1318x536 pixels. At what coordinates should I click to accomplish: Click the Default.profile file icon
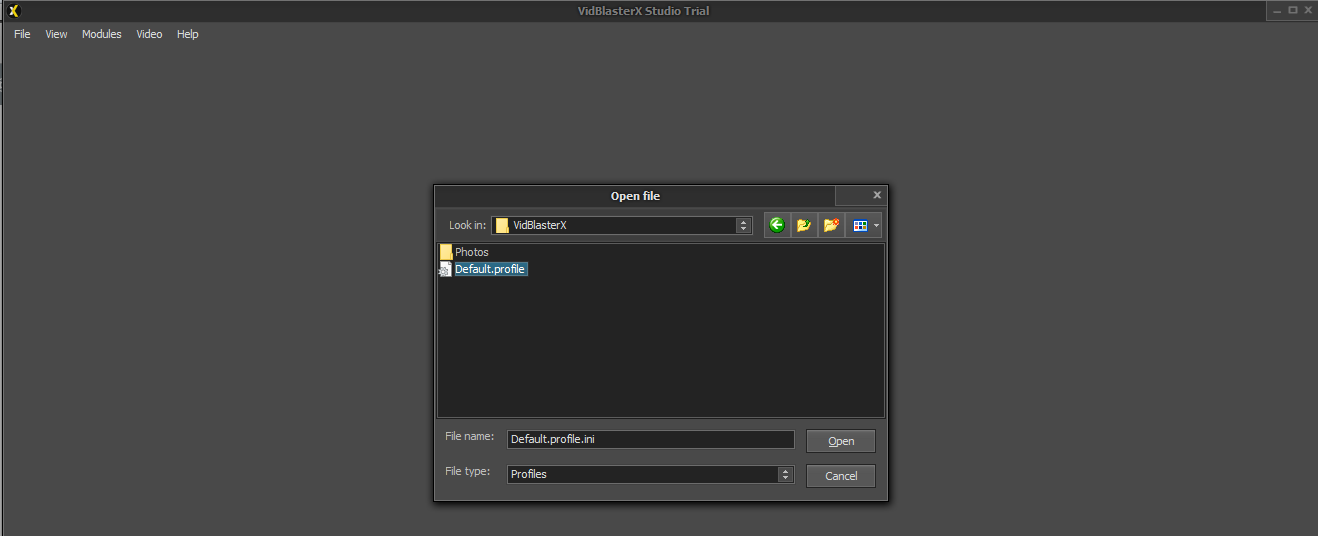pyautogui.click(x=446, y=269)
